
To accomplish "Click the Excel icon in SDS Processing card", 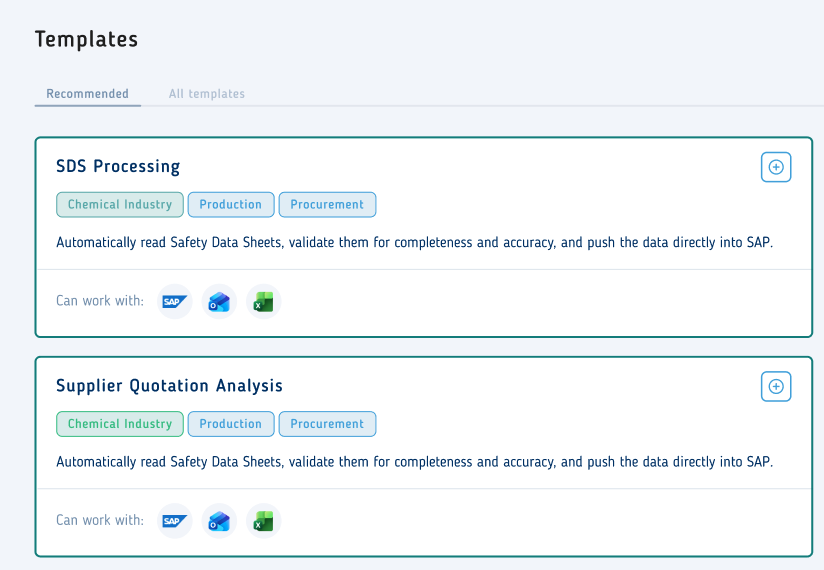I will click(264, 302).
